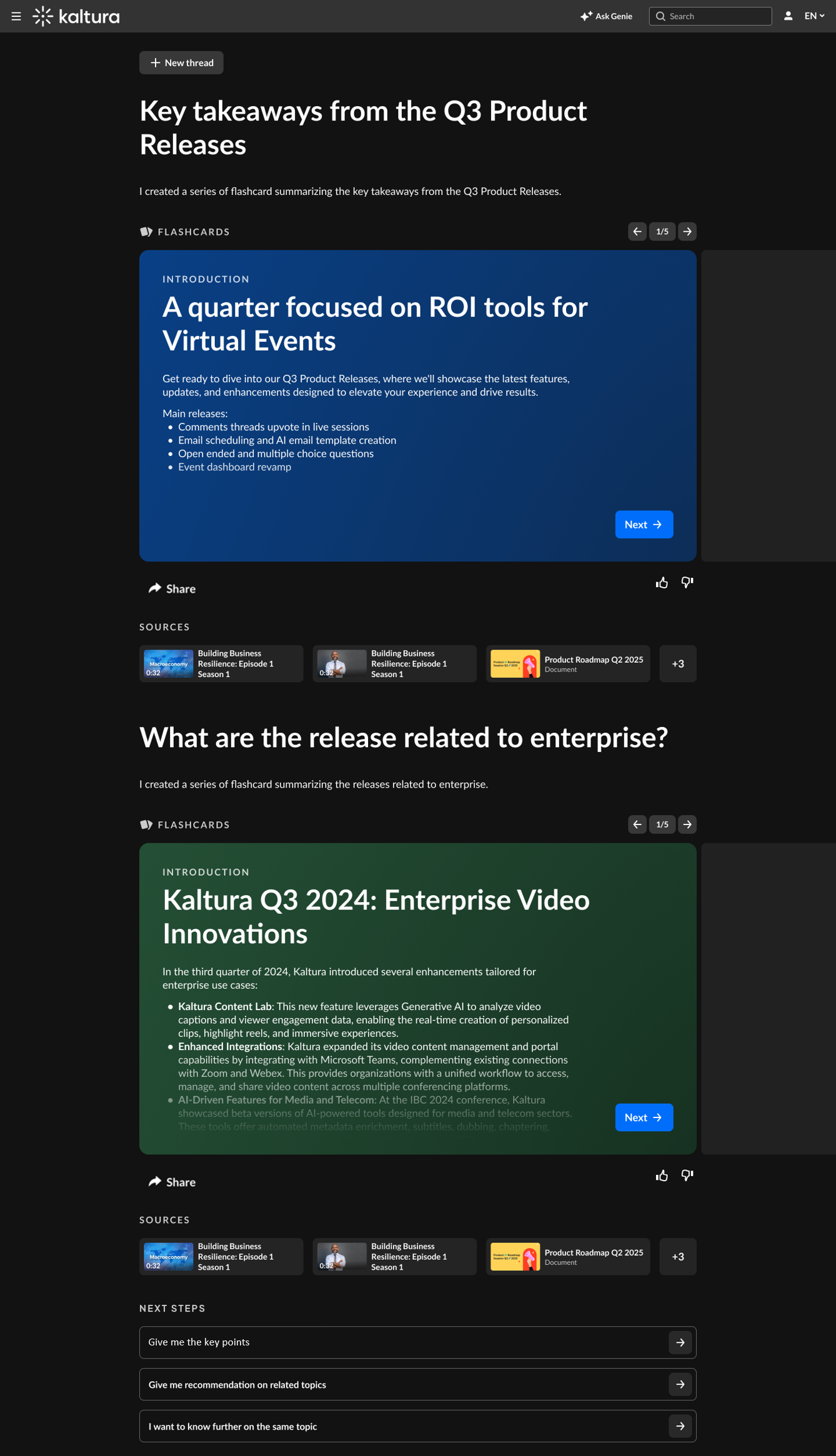Click 'Open ended and multiple choice questions' bullet
The height and width of the screenshot is (1456, 836).
276,453
